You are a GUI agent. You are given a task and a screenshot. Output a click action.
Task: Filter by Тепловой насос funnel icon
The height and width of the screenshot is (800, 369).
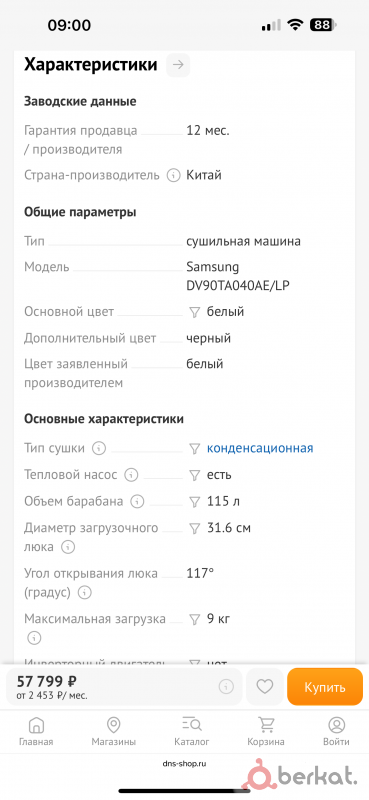pos(194,476)
